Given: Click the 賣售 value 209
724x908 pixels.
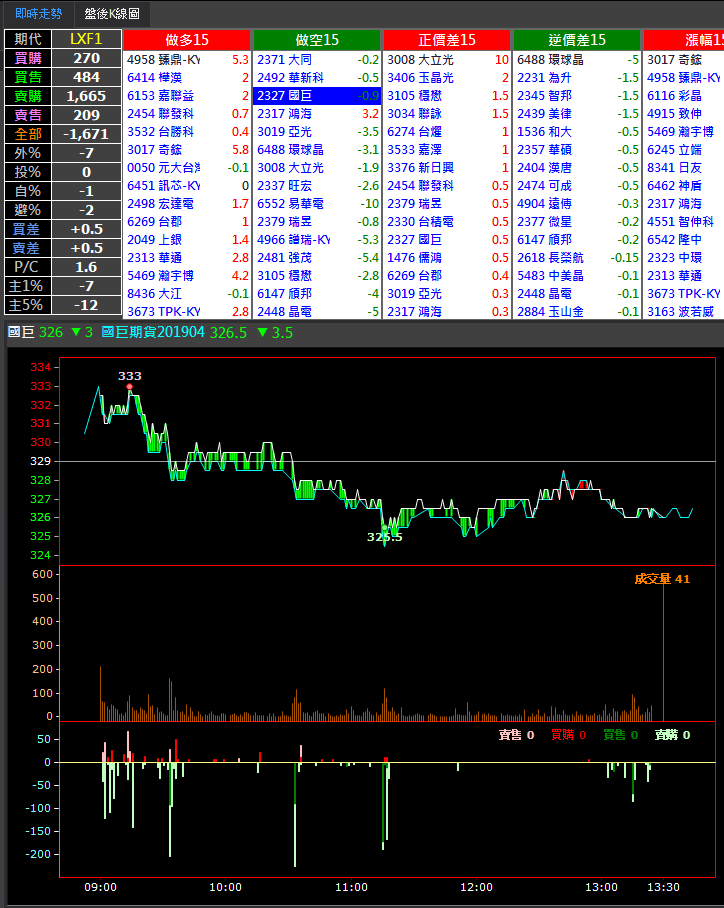Looking at the screenshot, I should click(x=86, y=115).
